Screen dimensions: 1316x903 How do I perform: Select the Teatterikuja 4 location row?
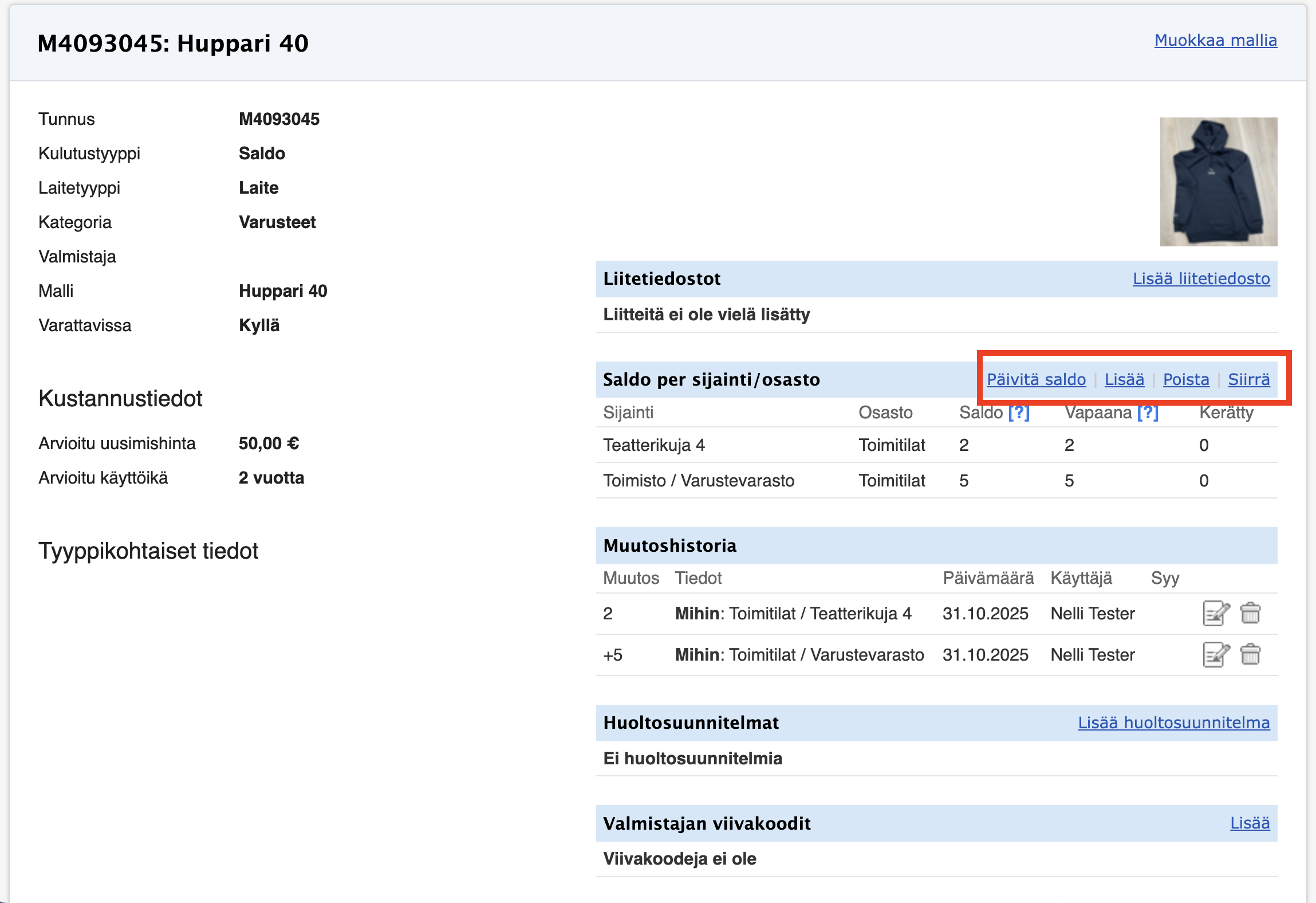(654, 445)
